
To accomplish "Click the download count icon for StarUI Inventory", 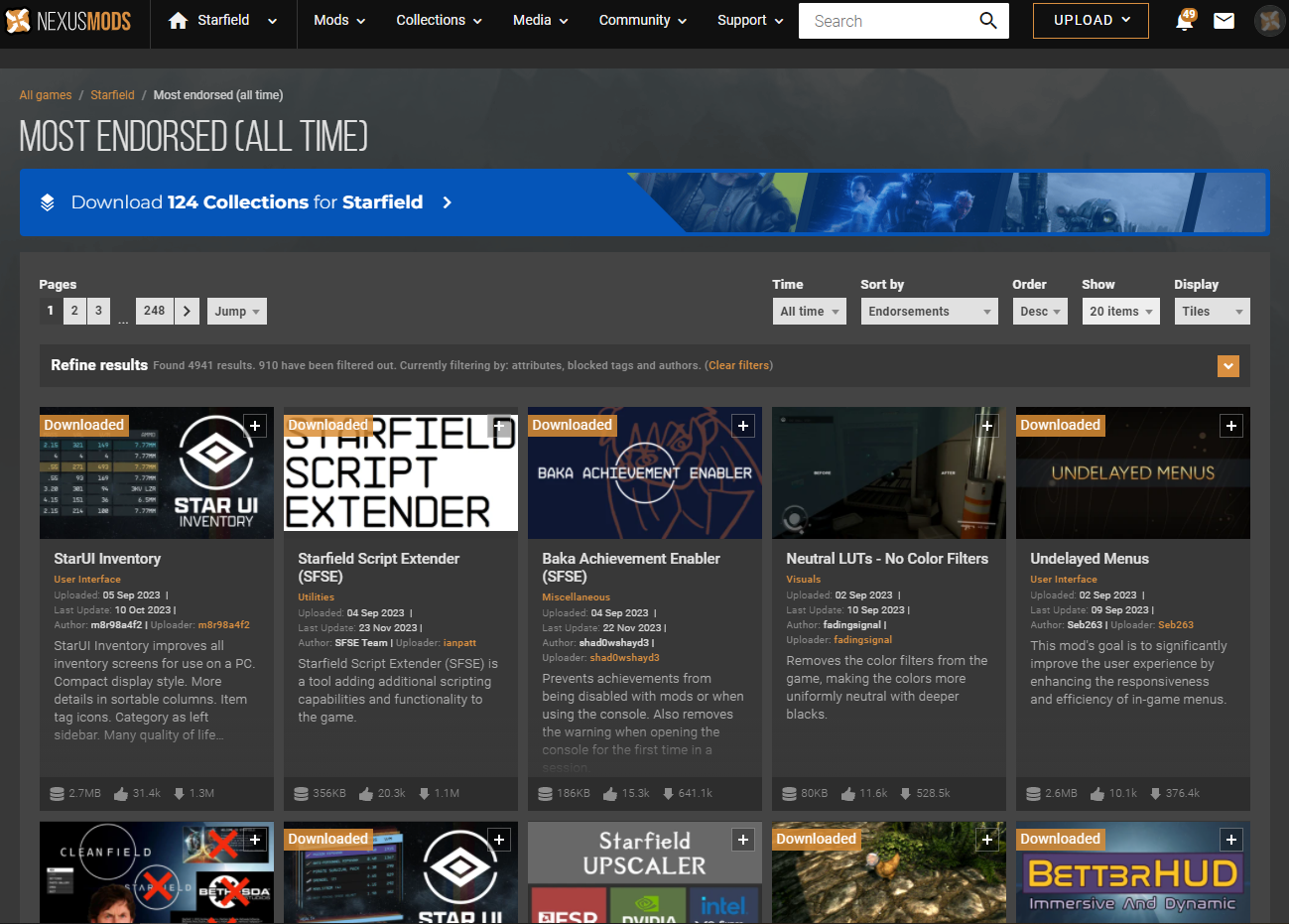I will coord(180,793).
